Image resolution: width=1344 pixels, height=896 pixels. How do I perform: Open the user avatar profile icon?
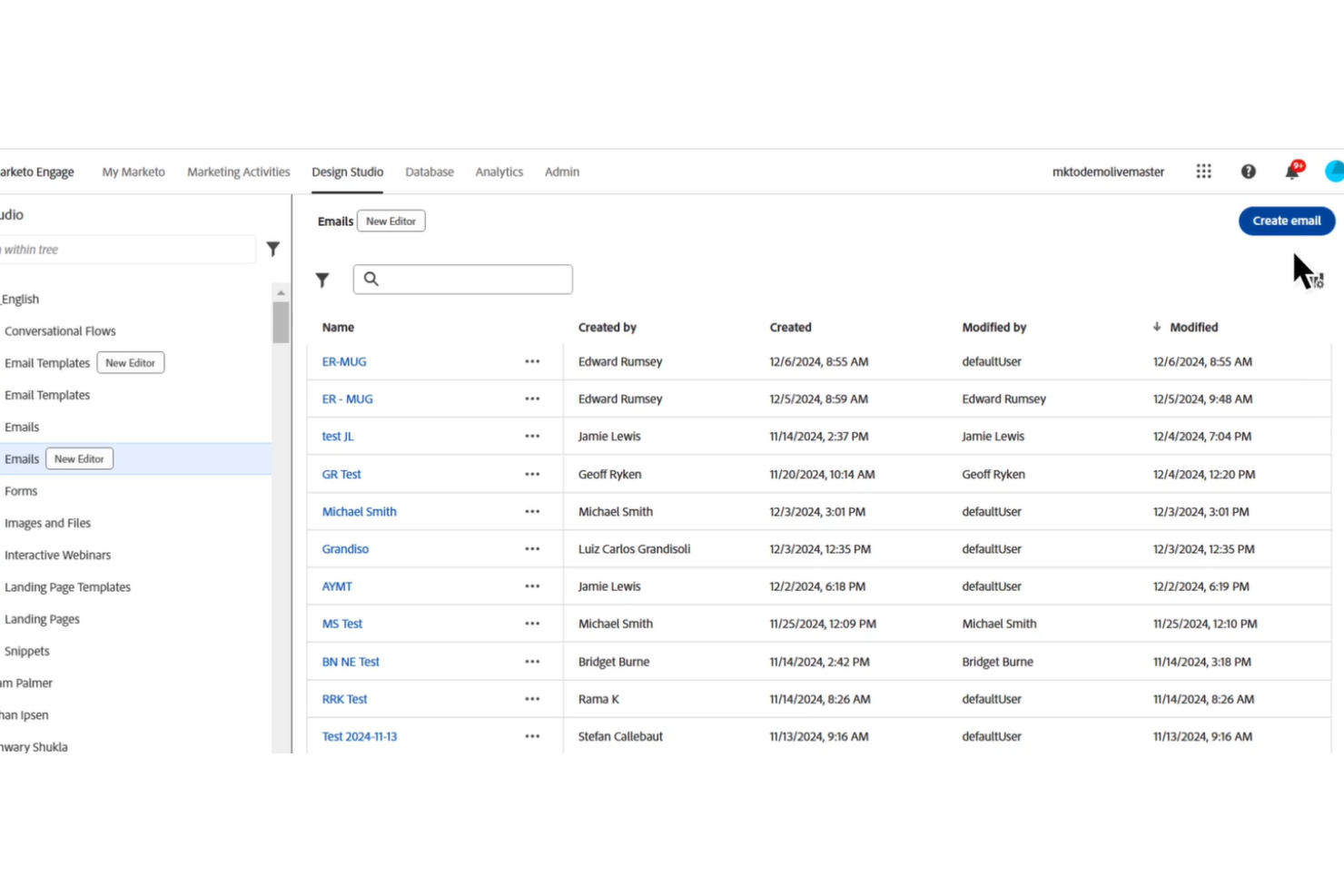click(1333, 171)
